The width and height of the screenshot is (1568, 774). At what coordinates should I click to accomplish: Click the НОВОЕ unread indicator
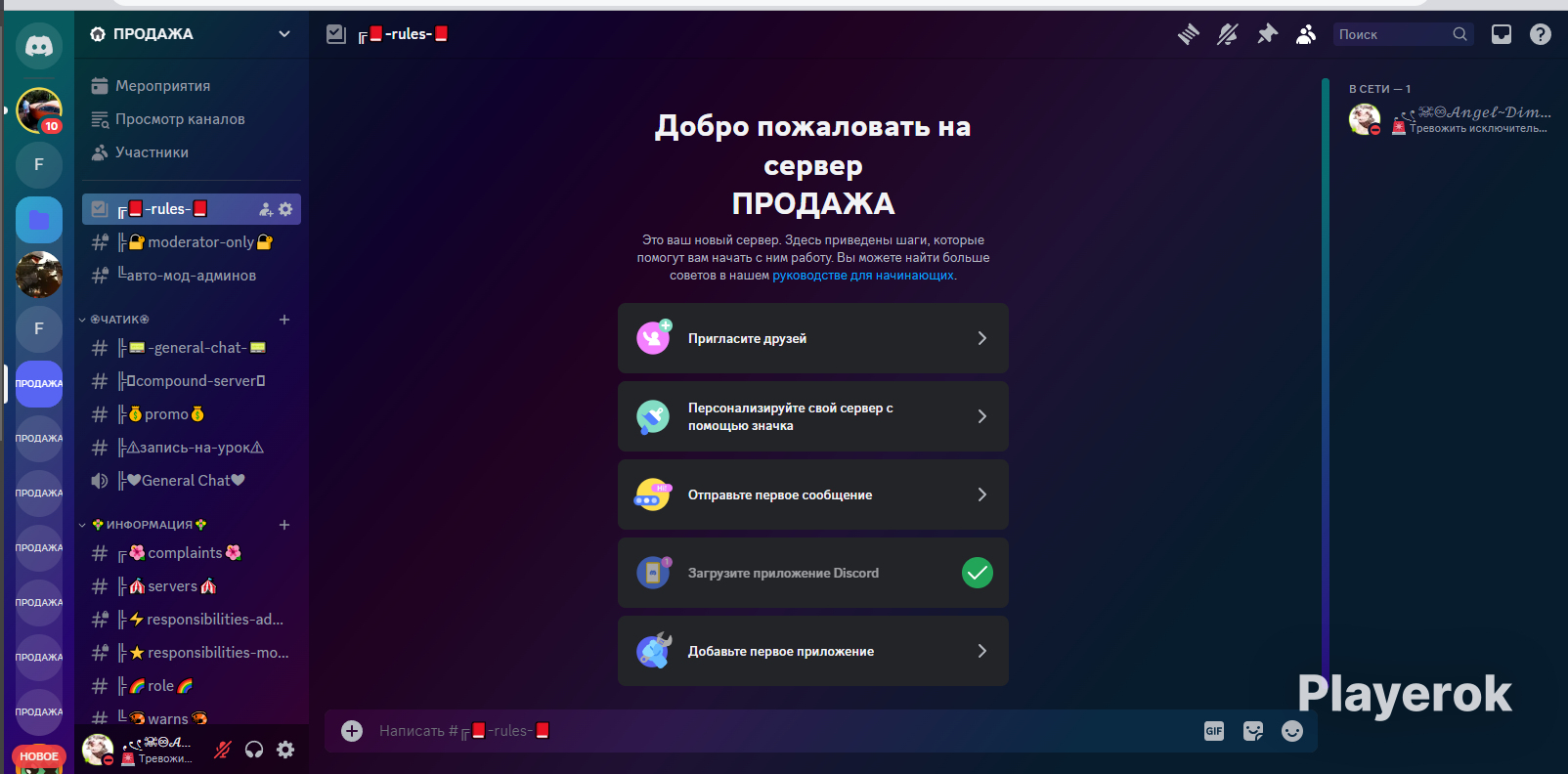[39, 756]
